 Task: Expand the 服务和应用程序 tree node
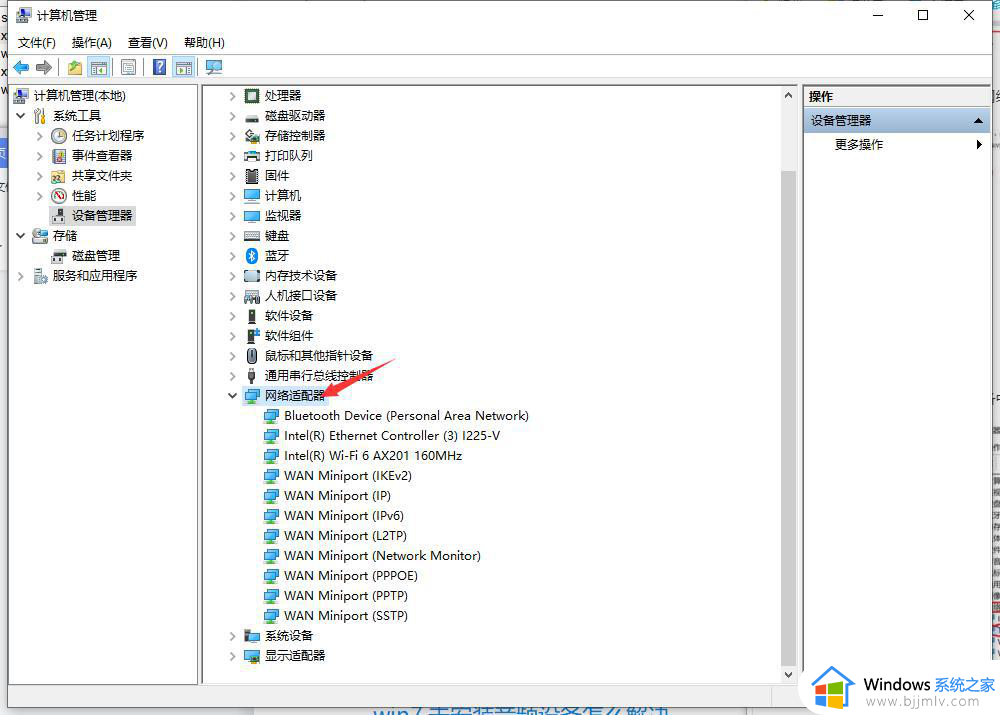[x=20, y=276]
